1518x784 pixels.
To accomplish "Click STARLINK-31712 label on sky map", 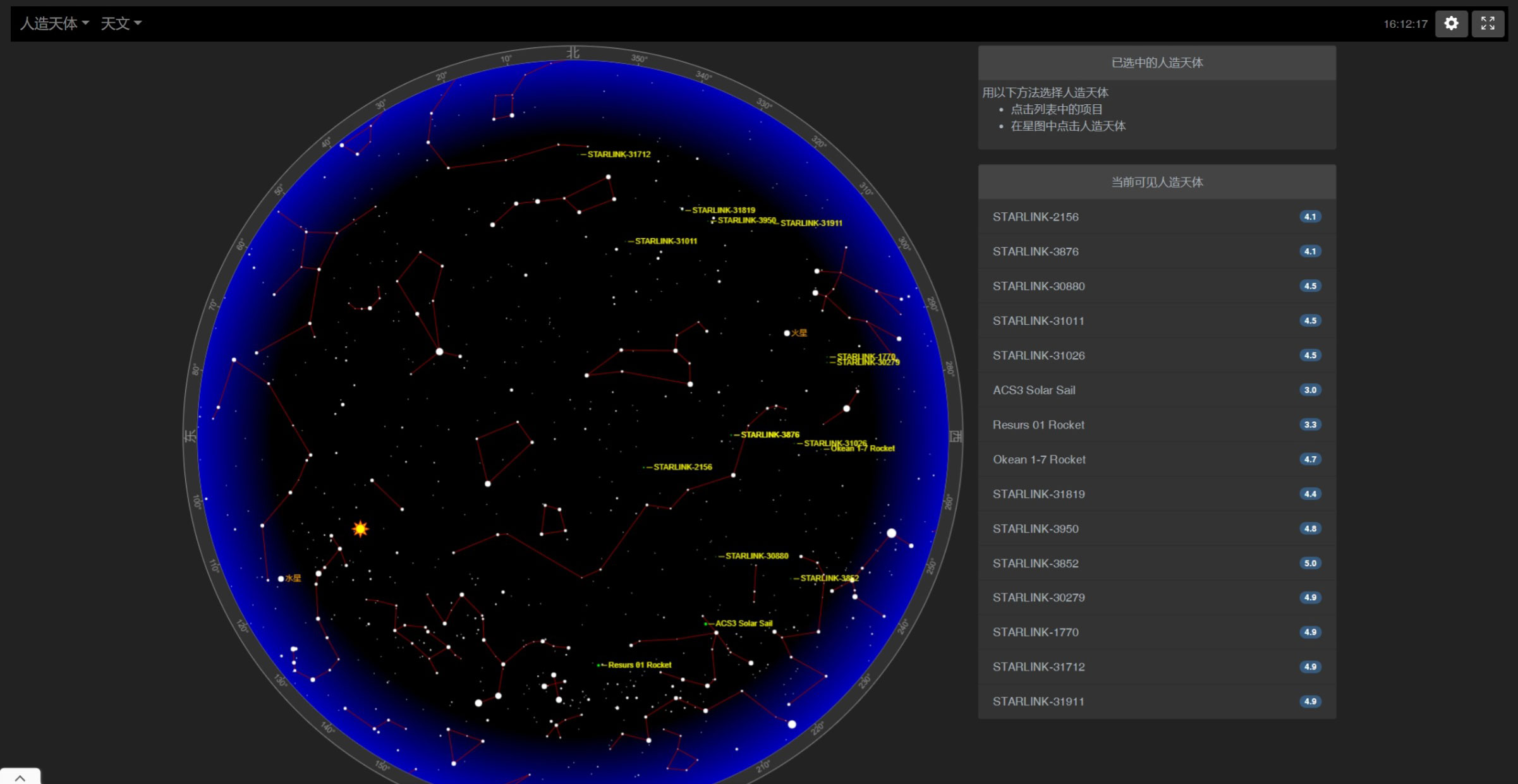I will (619, 154).
